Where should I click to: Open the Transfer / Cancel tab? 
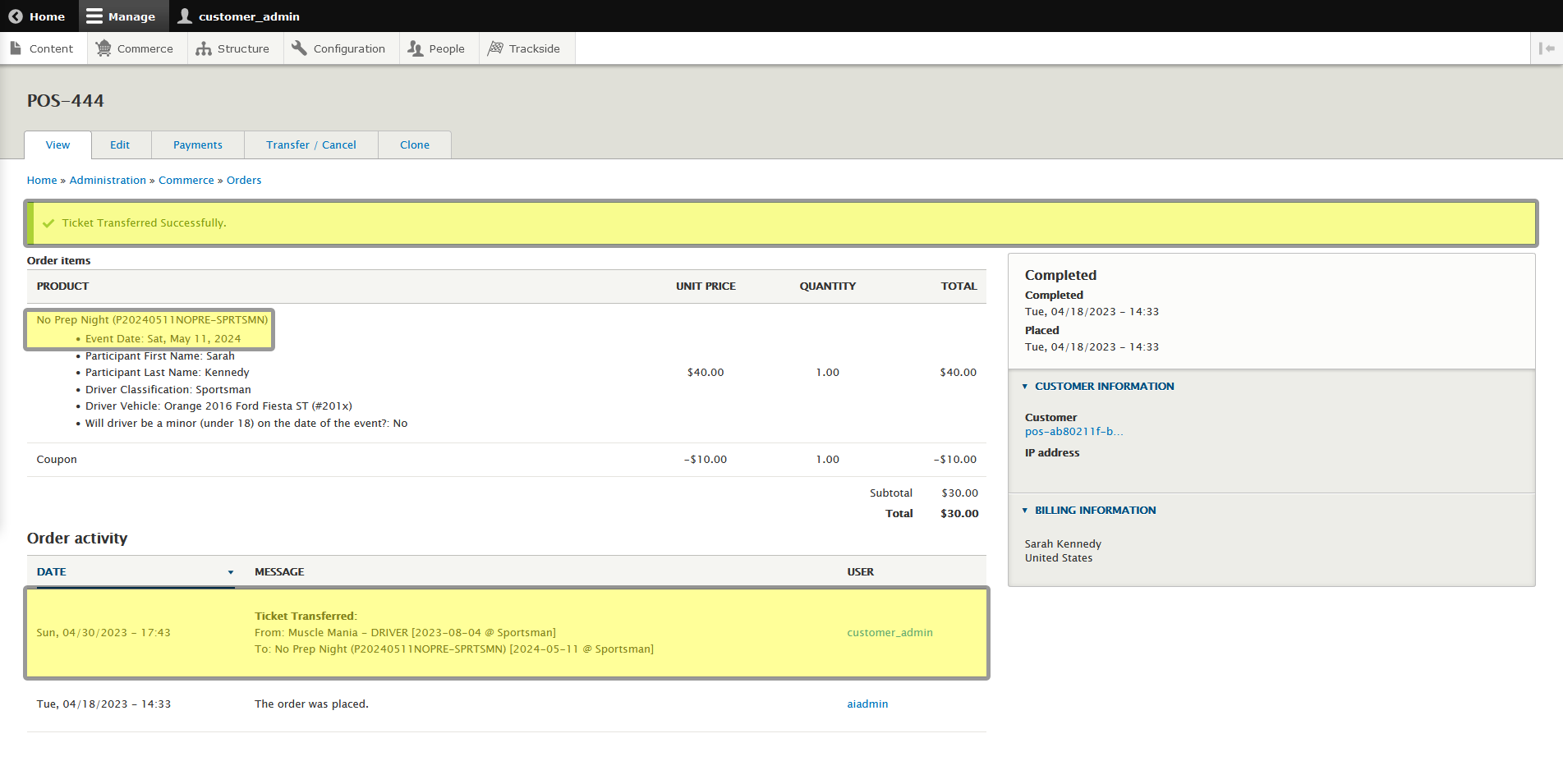(x=311, y=144)
